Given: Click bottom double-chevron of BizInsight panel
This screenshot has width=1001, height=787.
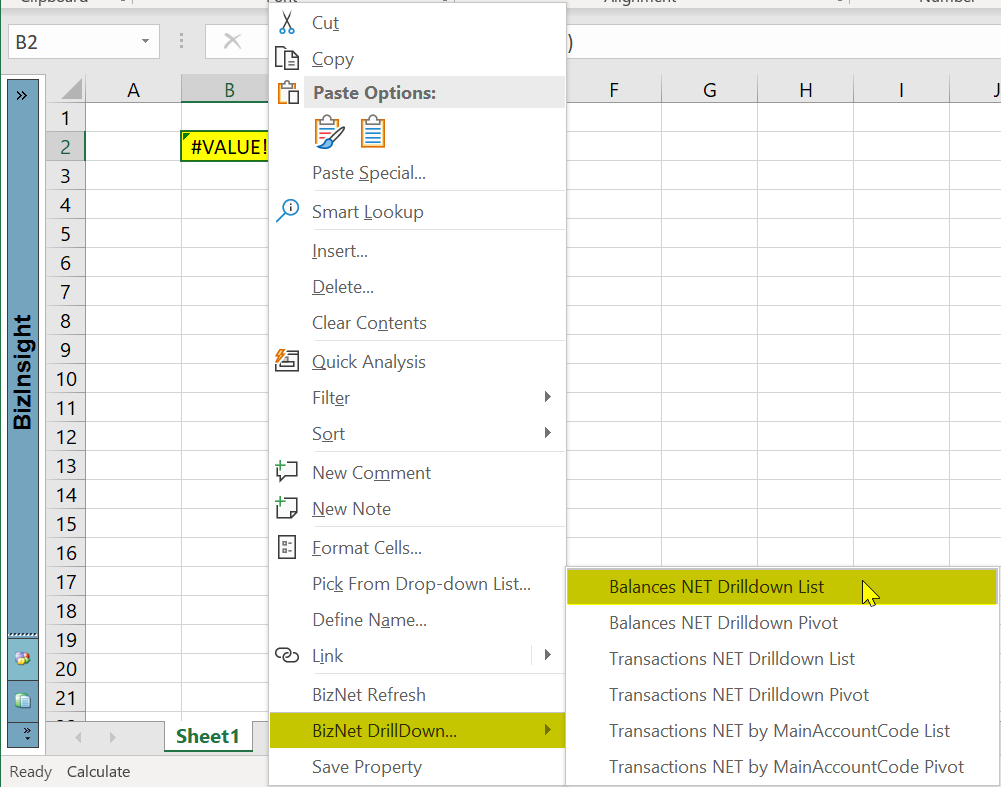Looking at the screenshot, I should click(27, 733).
